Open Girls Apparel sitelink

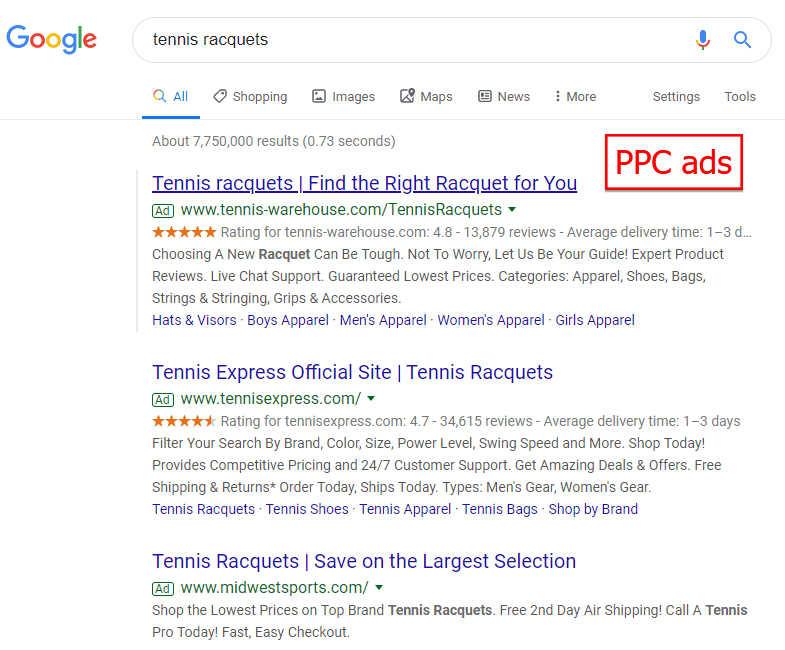click(595, 320)
